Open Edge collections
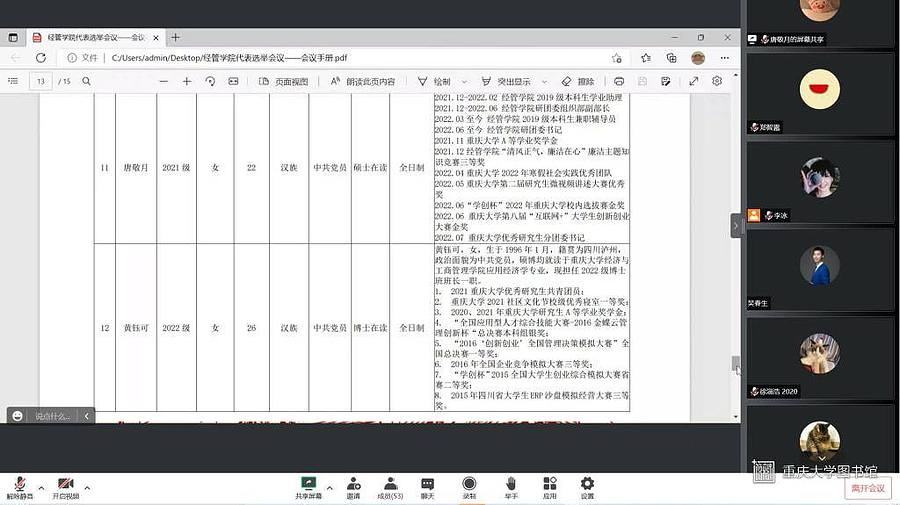The height and width of the screenshot is (505, 900). 672,58
